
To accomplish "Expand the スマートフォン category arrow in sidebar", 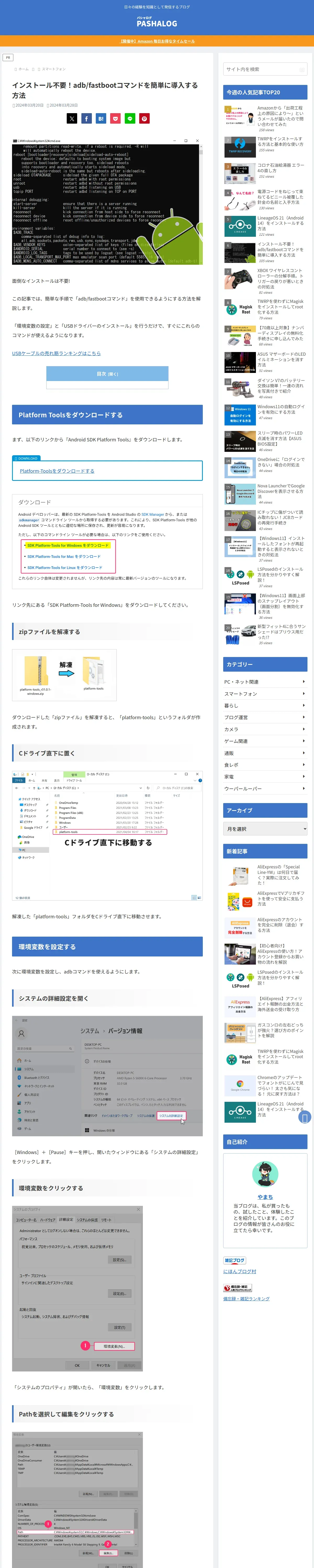I will click(304, 693).
